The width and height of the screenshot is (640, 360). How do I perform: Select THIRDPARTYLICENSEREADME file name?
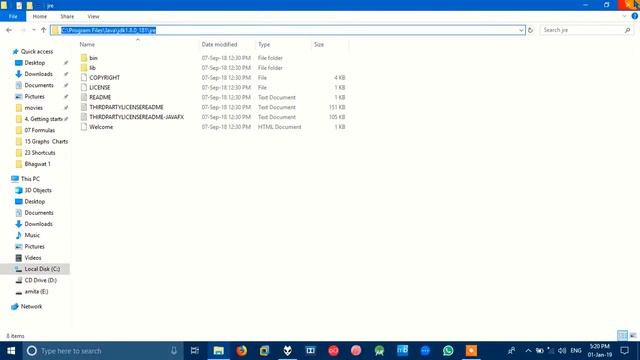pos(126,107)
